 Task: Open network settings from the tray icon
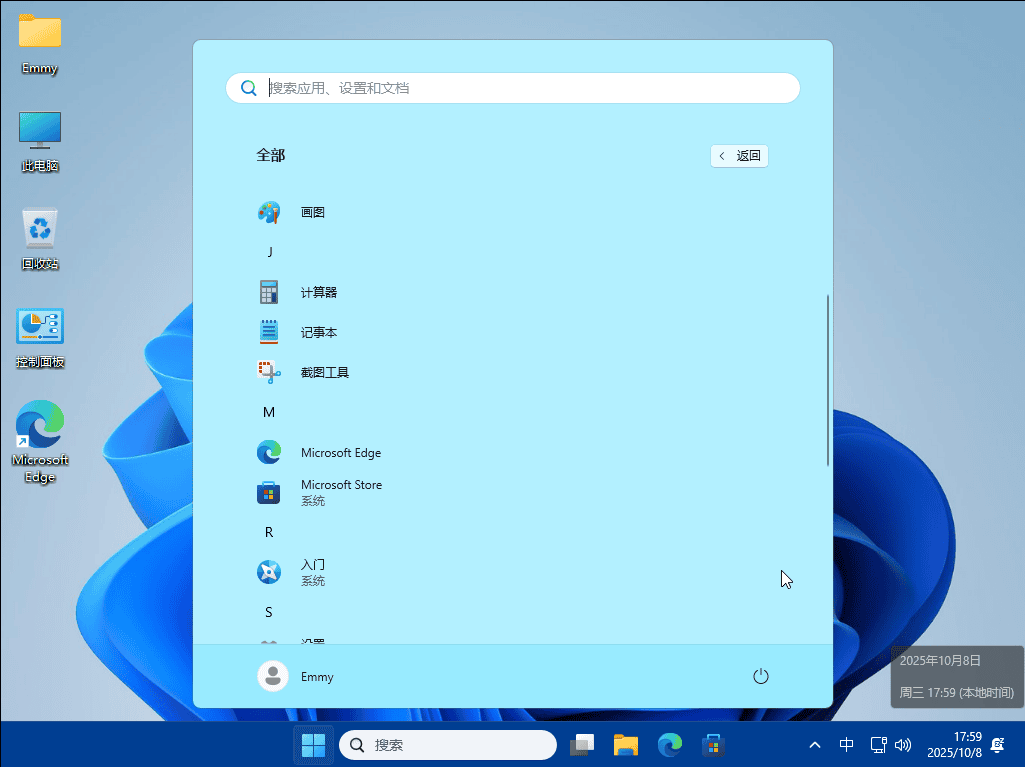pyautogui.click(x=877, y=745)
